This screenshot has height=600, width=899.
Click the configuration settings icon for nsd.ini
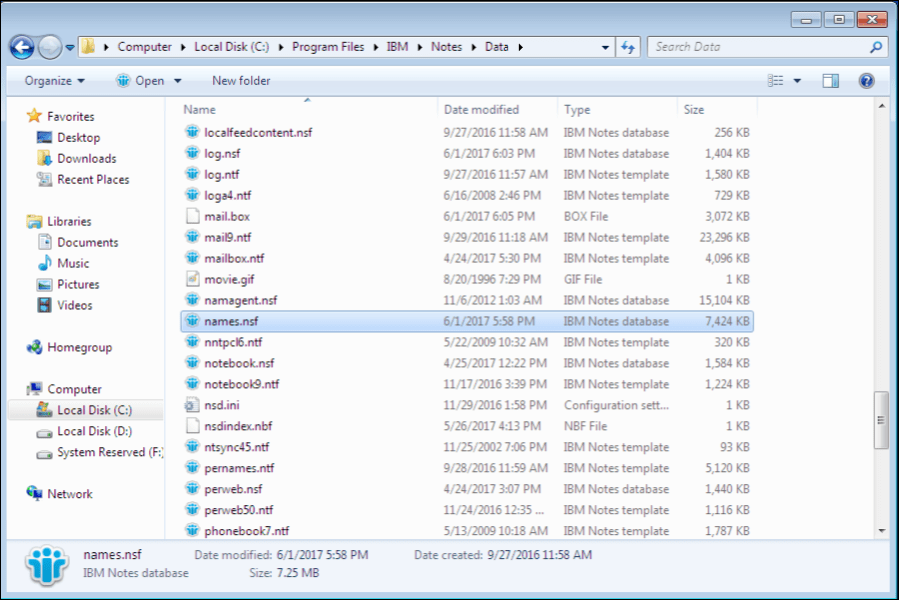click(191, 405)
